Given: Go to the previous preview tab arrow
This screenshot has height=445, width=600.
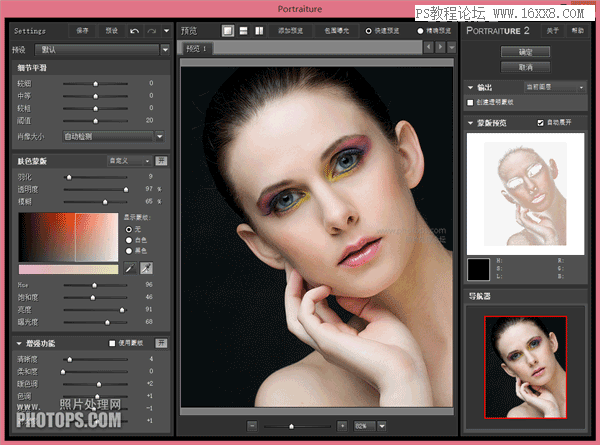Looking at the screenshot, I should coord(429,47).
